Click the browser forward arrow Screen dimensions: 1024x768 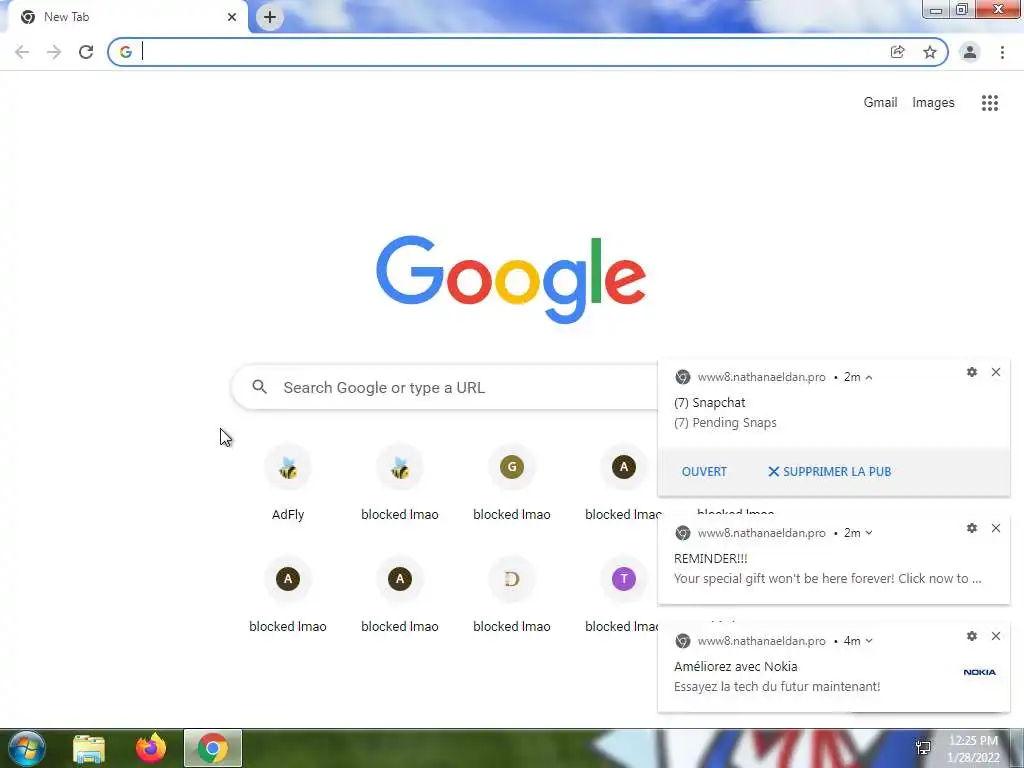click(x=54, y=52)
